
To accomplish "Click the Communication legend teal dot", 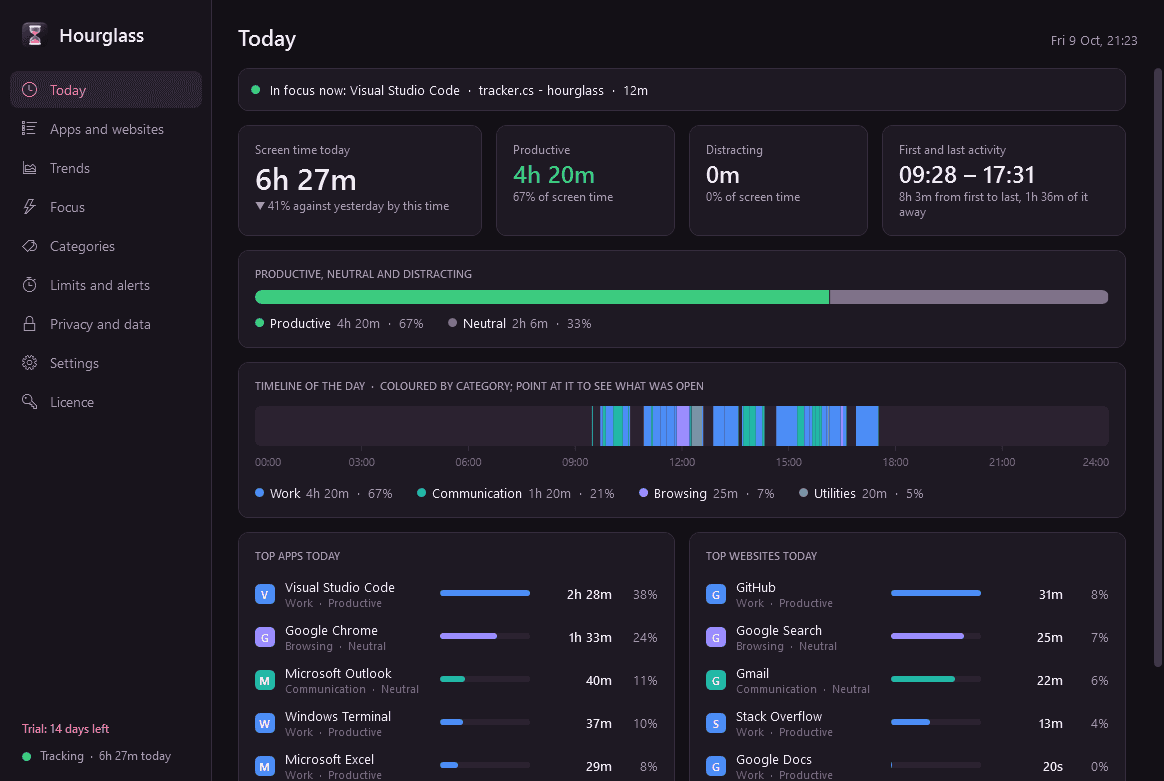I will 422,493.
